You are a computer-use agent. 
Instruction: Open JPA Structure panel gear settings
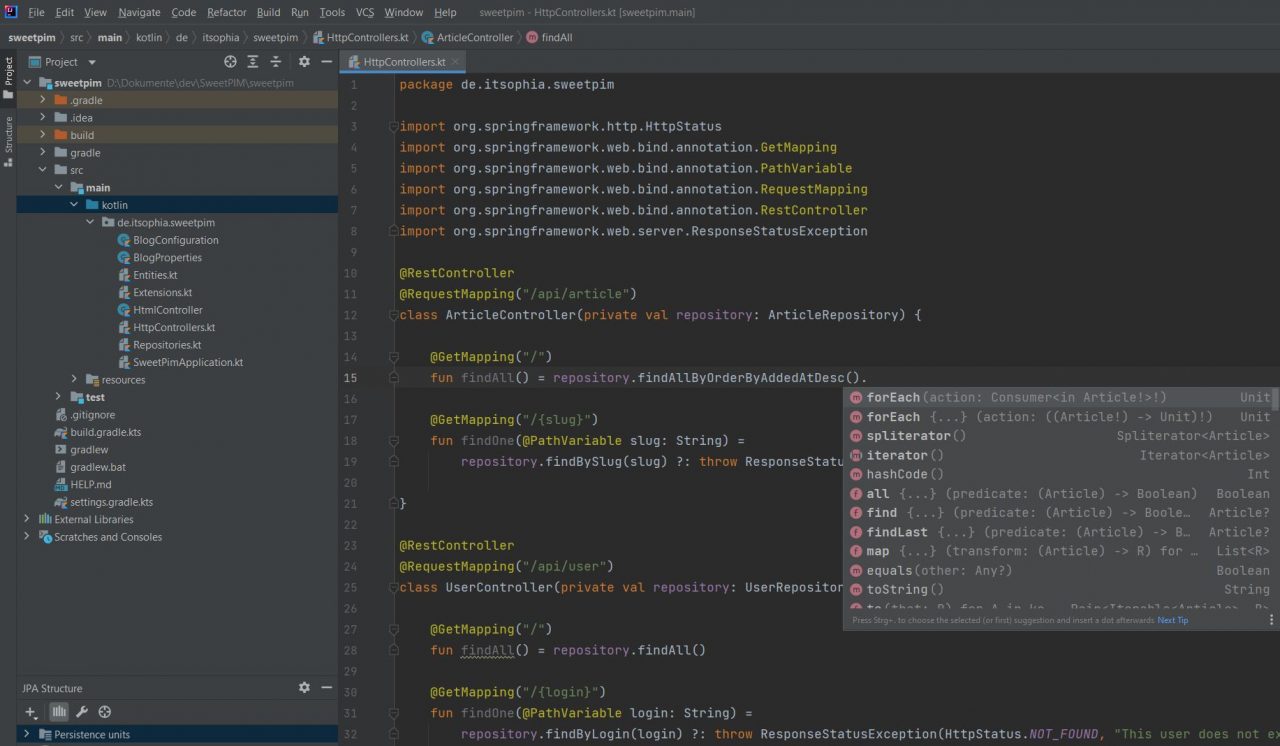(304, 688)
